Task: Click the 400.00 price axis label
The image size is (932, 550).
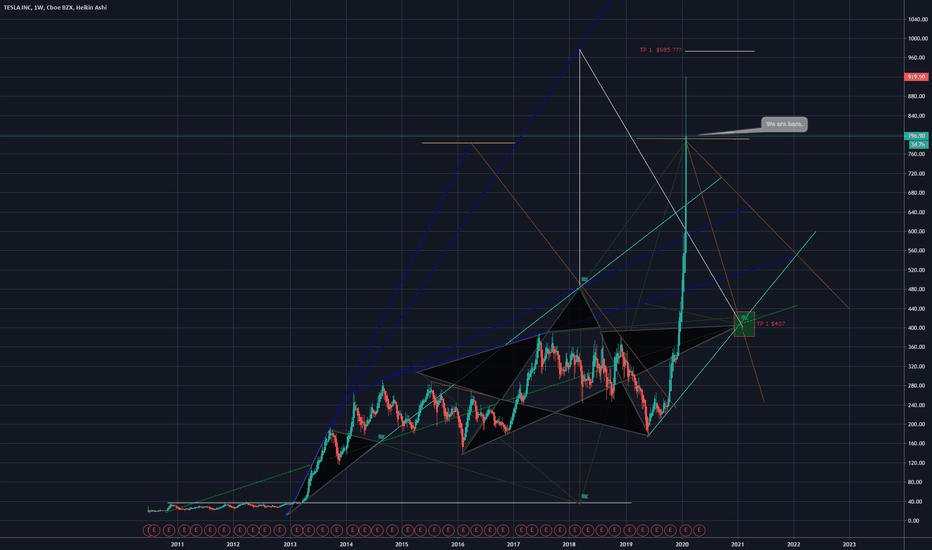Action: tap(917, 328)
